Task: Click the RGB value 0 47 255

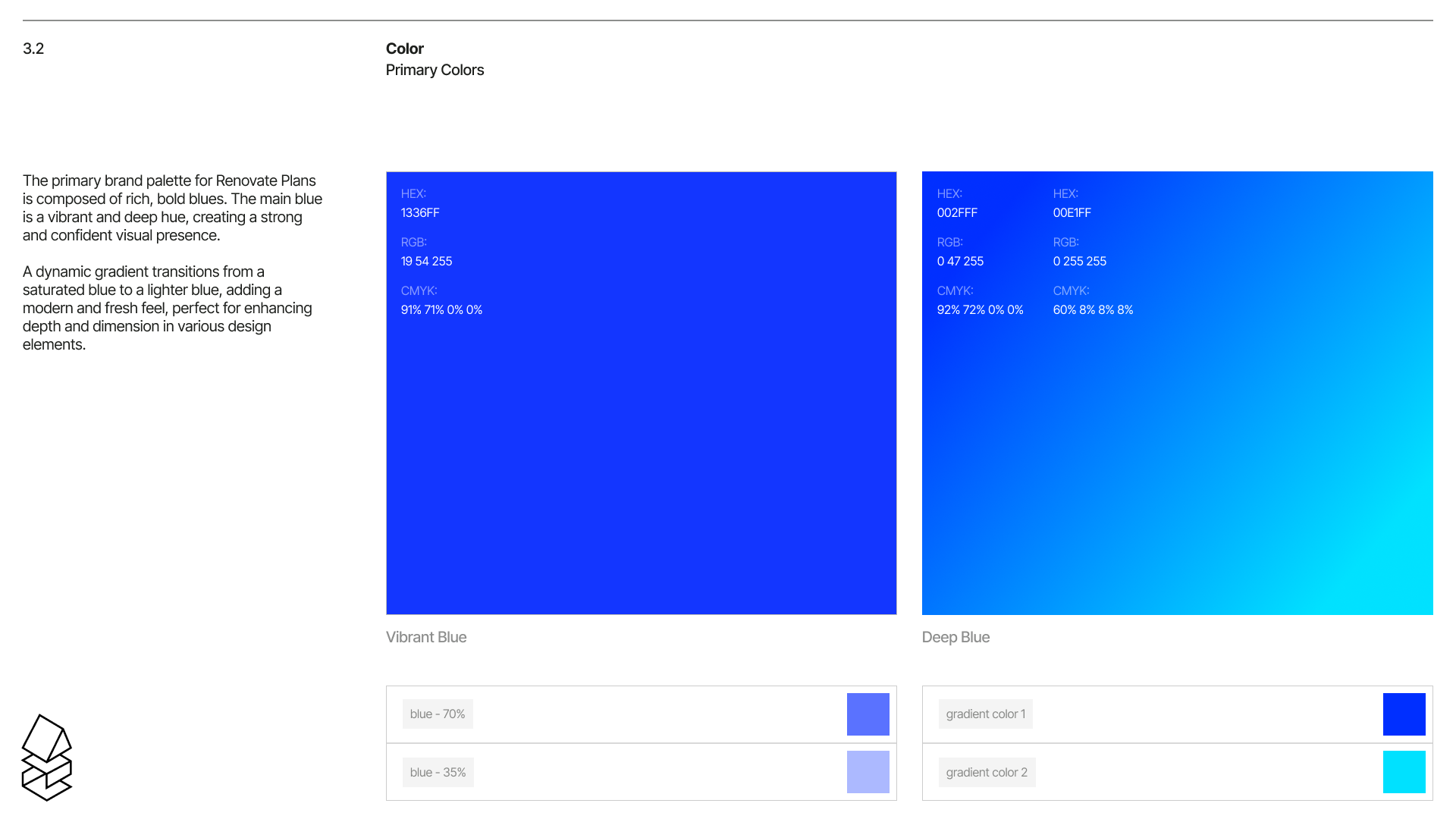Action: [960, 261]
